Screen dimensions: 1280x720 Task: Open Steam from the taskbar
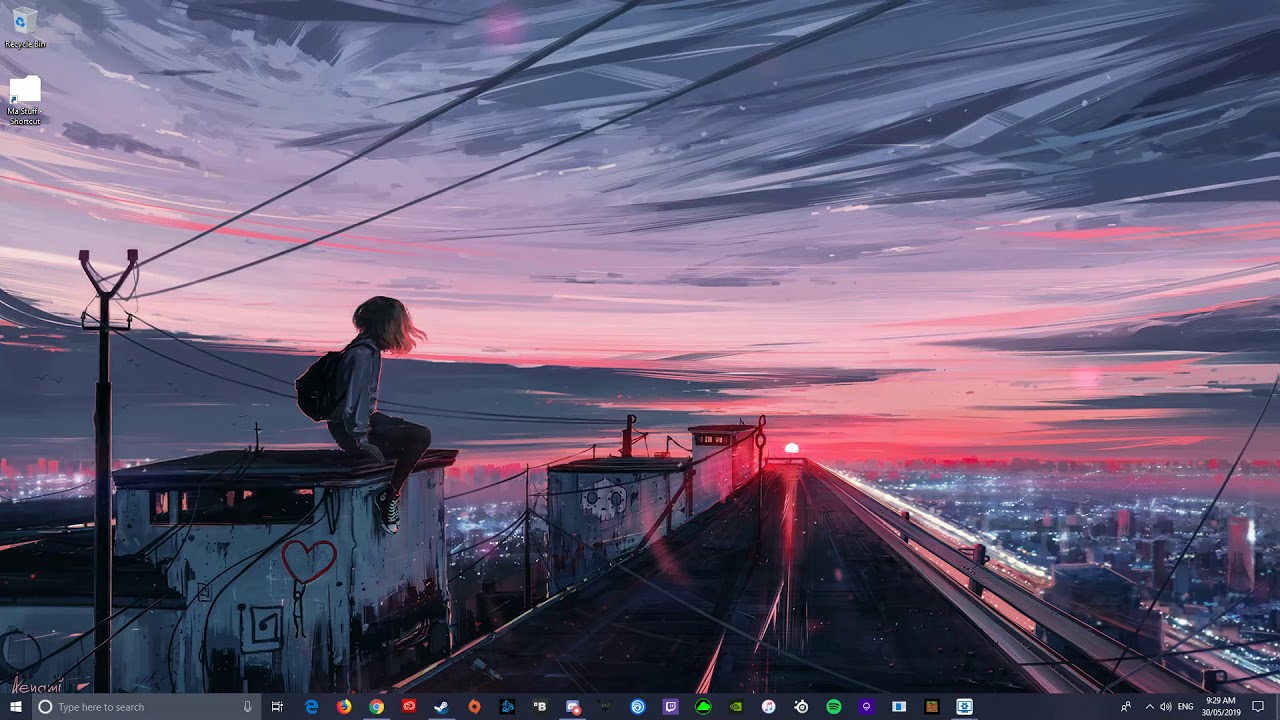click(x=441, y=707)
